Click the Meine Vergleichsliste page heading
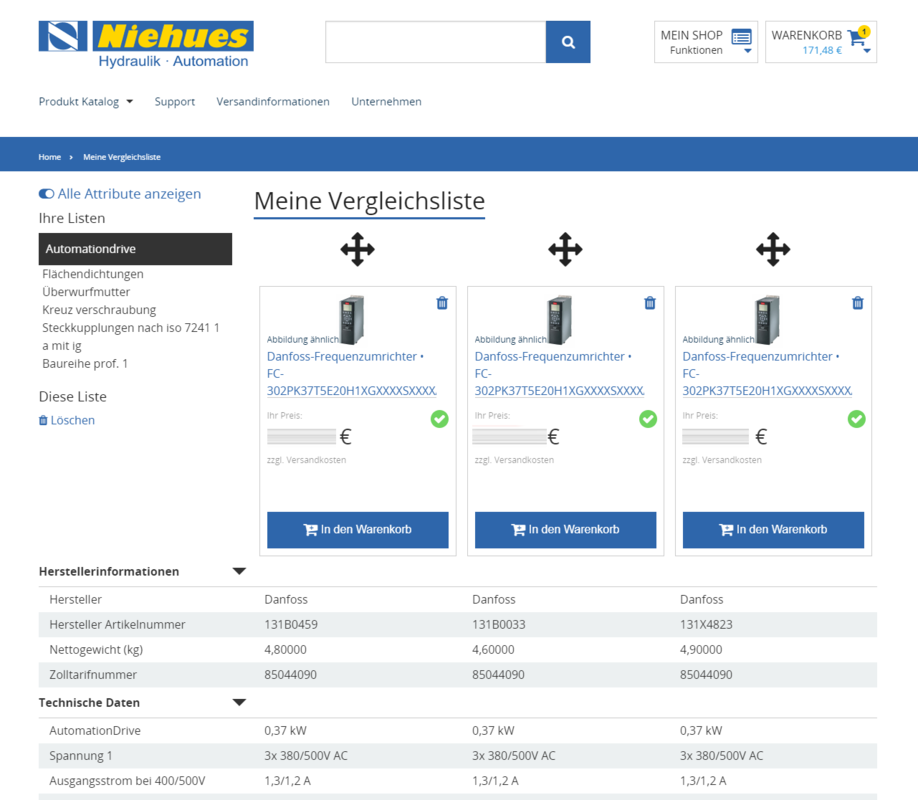This screenshot has height=800, width=918. tap(369, 201)
